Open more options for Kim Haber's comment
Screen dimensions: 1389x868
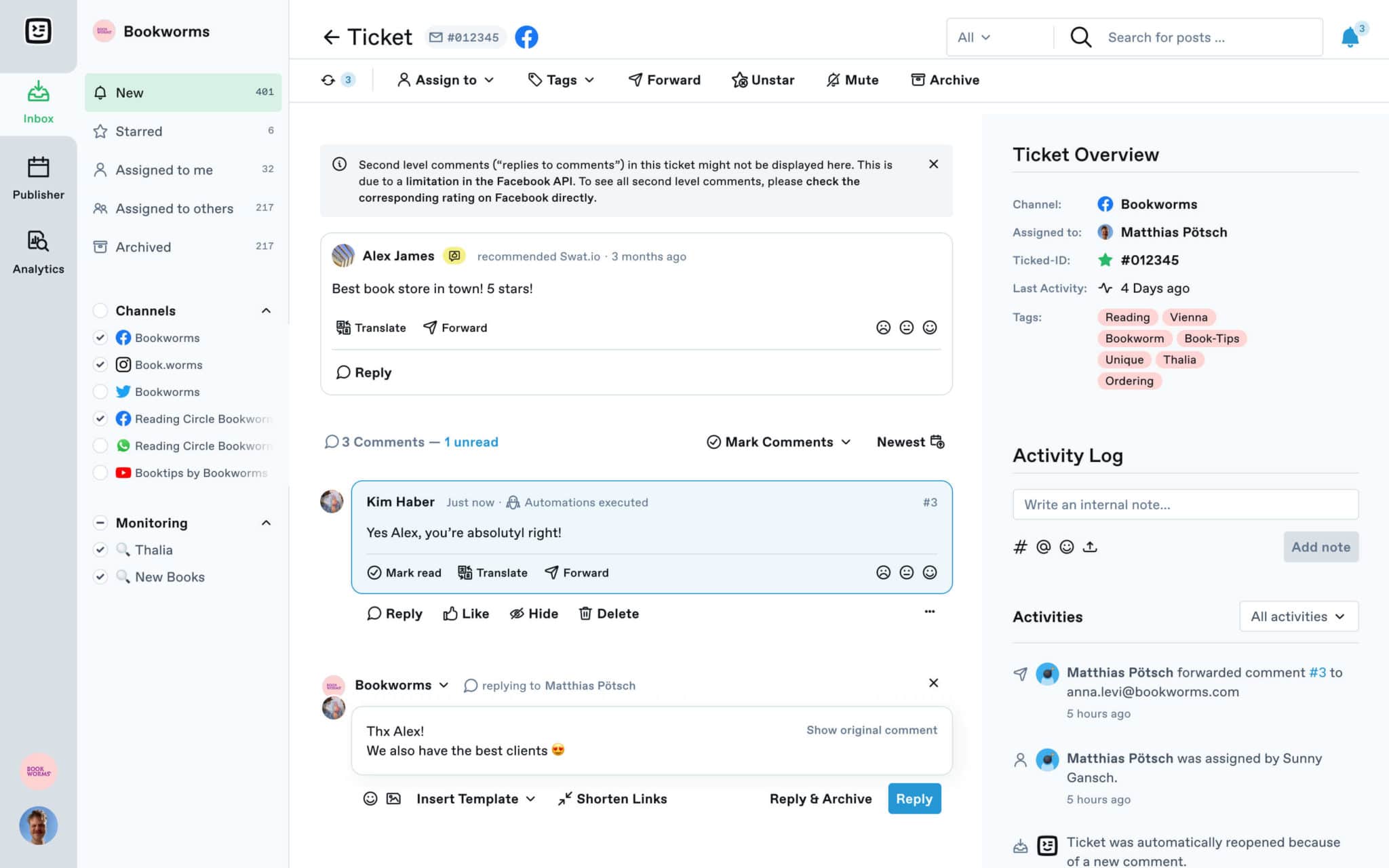[x=929, y=612]
